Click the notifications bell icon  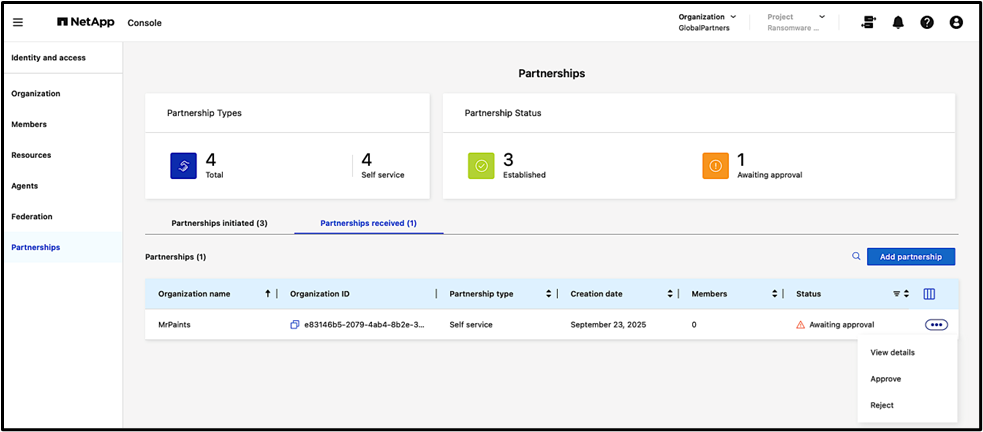pos(898,22)
